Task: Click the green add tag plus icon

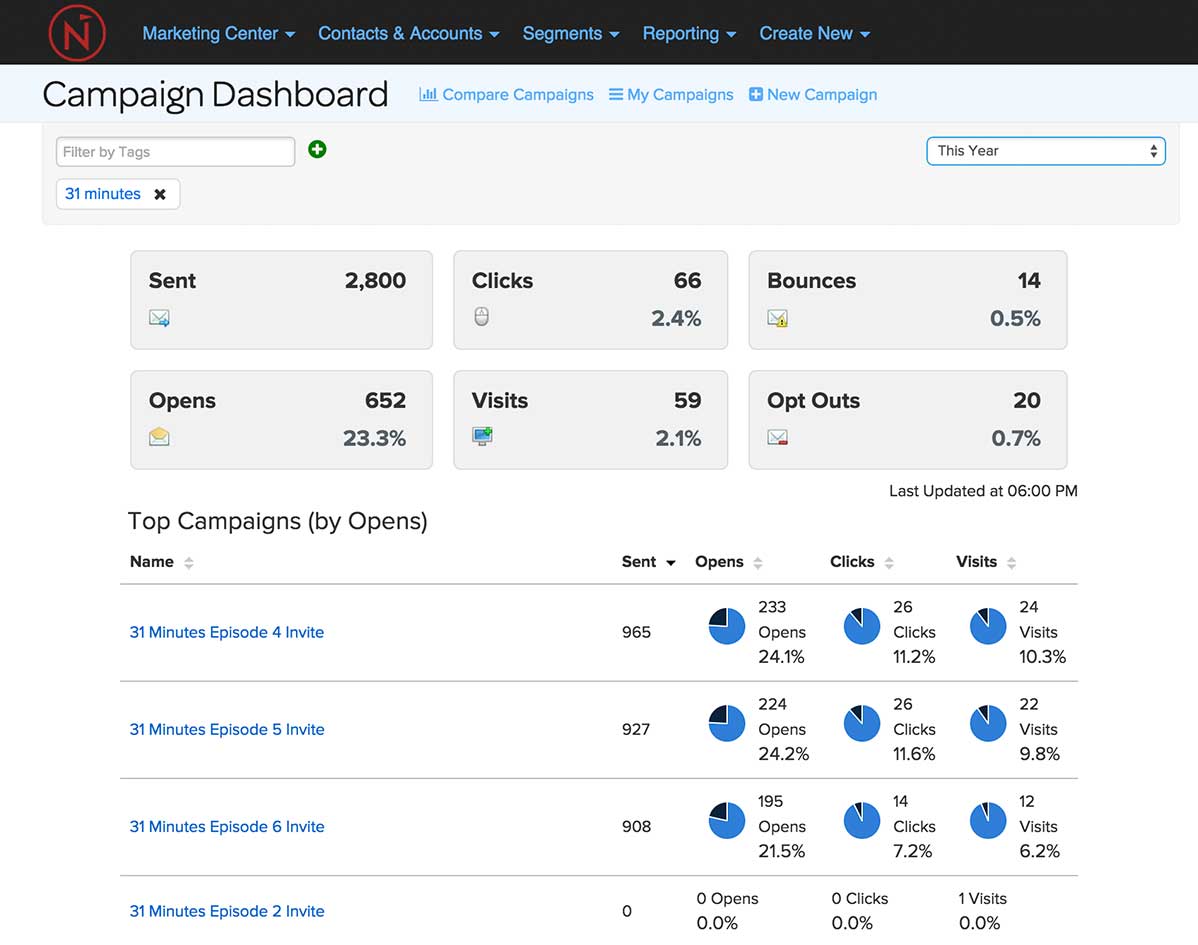Action: coord(317,149)
